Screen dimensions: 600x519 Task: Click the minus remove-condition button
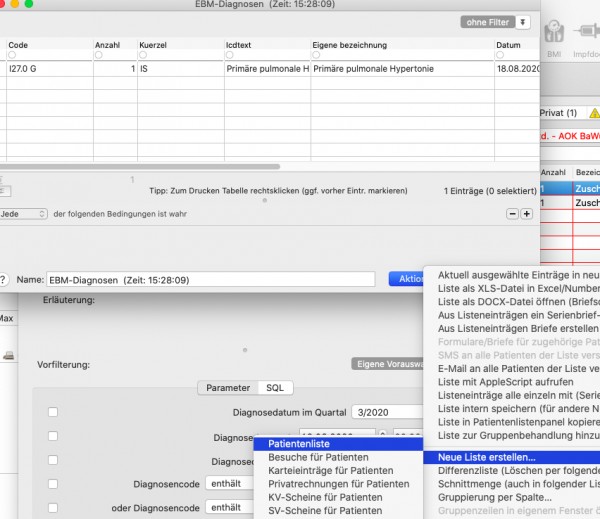tap(512, 214)
